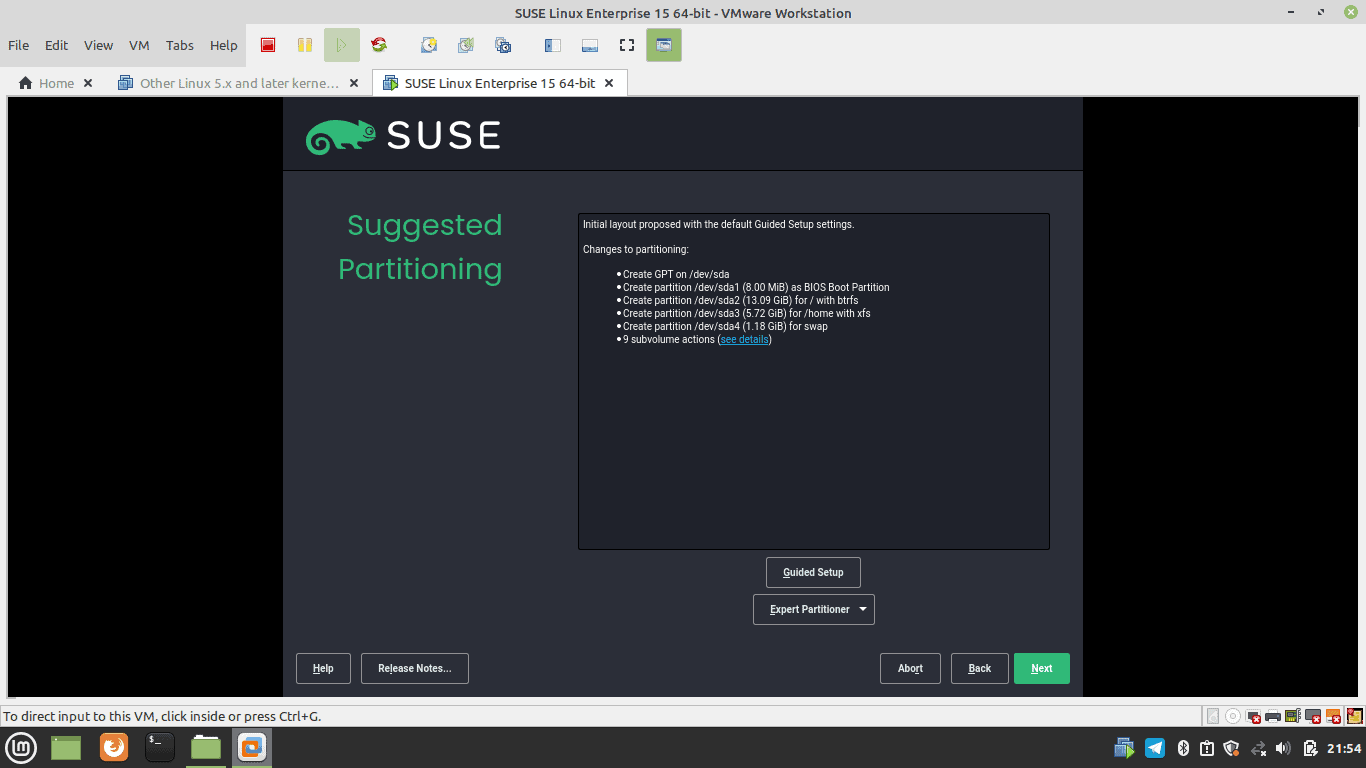This screenshot has width=1366, height=768.
Task: Open the Linux Mint start menu
Action: 22,747
